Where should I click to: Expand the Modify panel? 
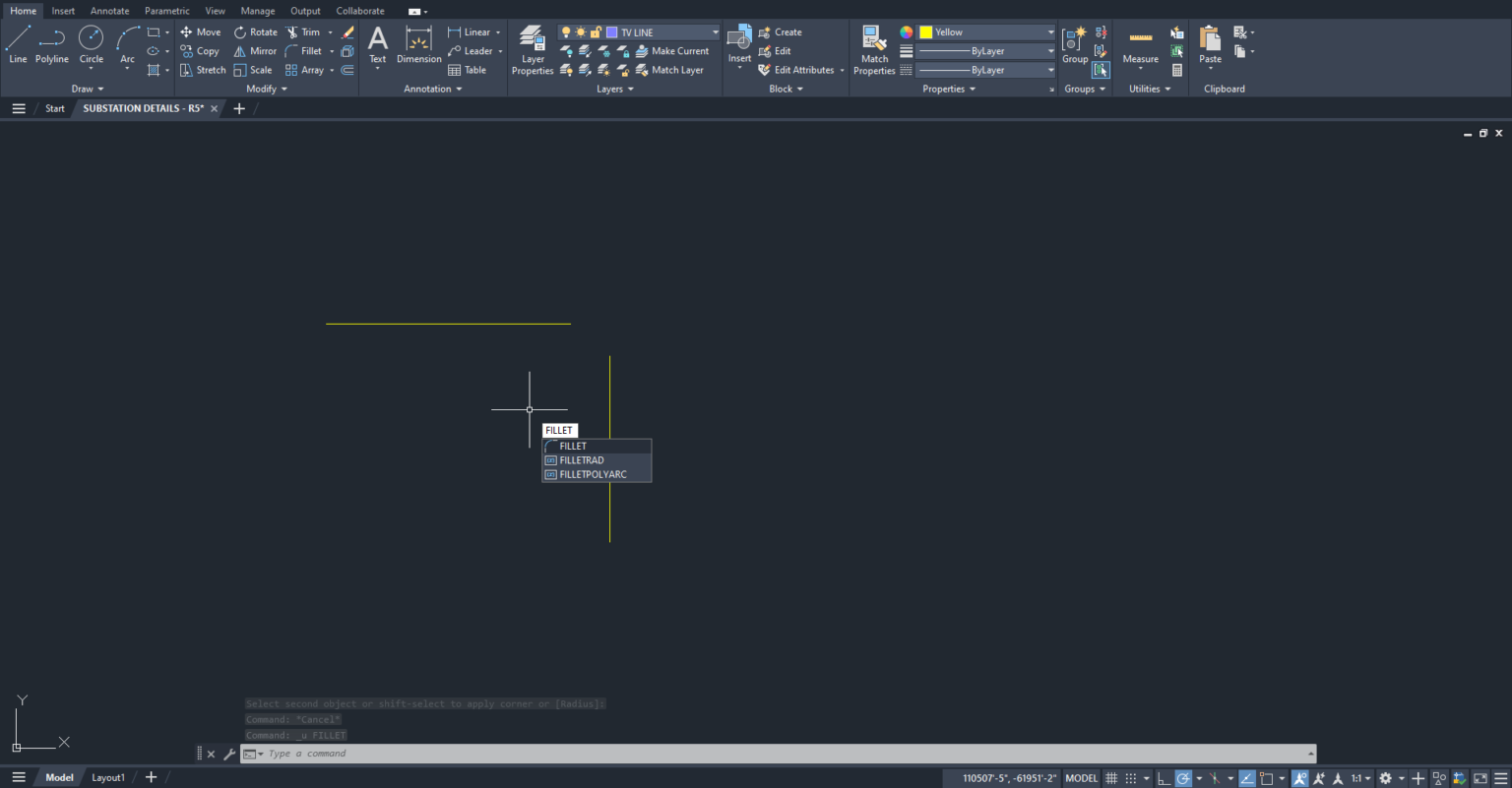(x=266, y=89)
